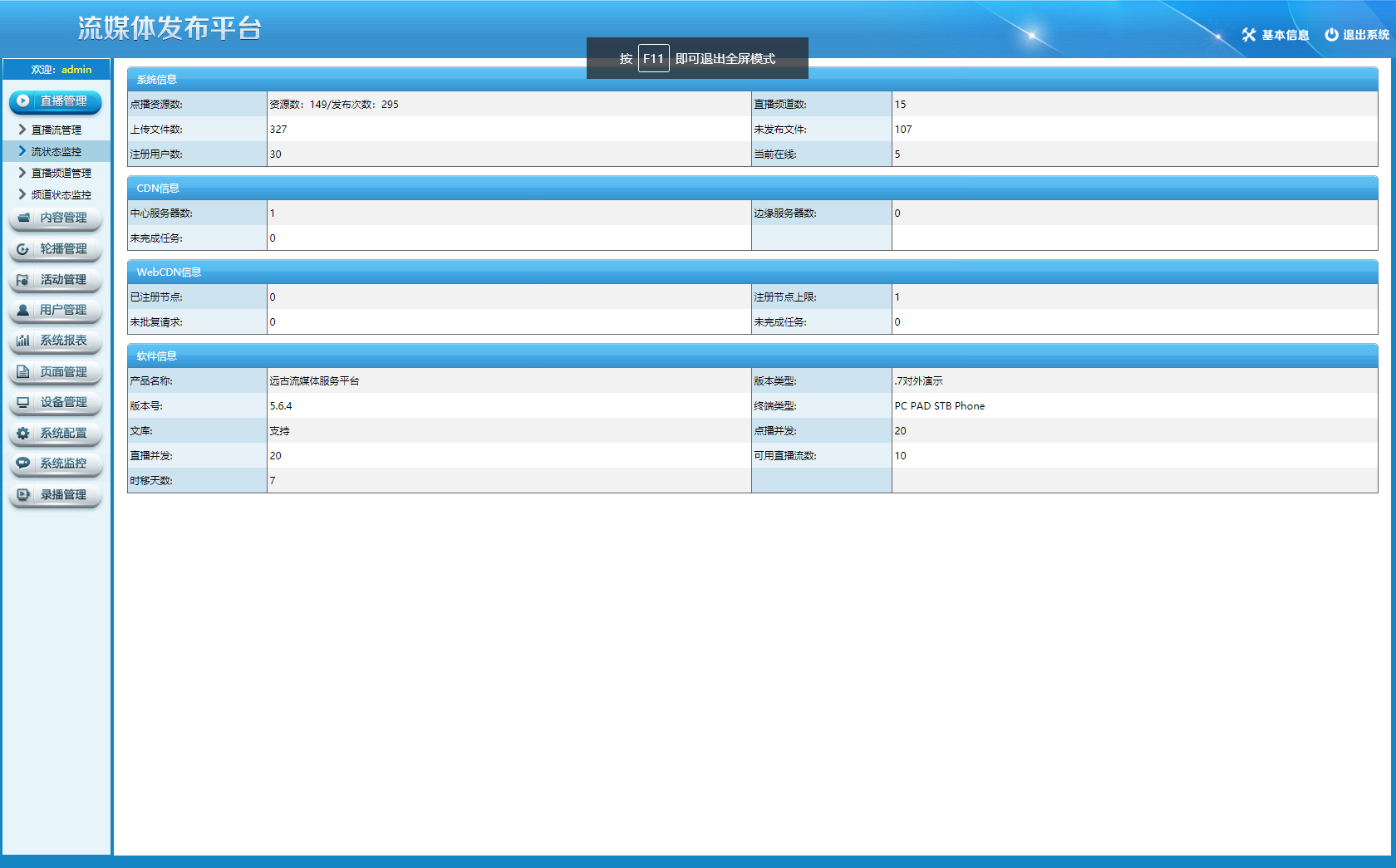Click the WebCDN信息 section header

(752, 272)
